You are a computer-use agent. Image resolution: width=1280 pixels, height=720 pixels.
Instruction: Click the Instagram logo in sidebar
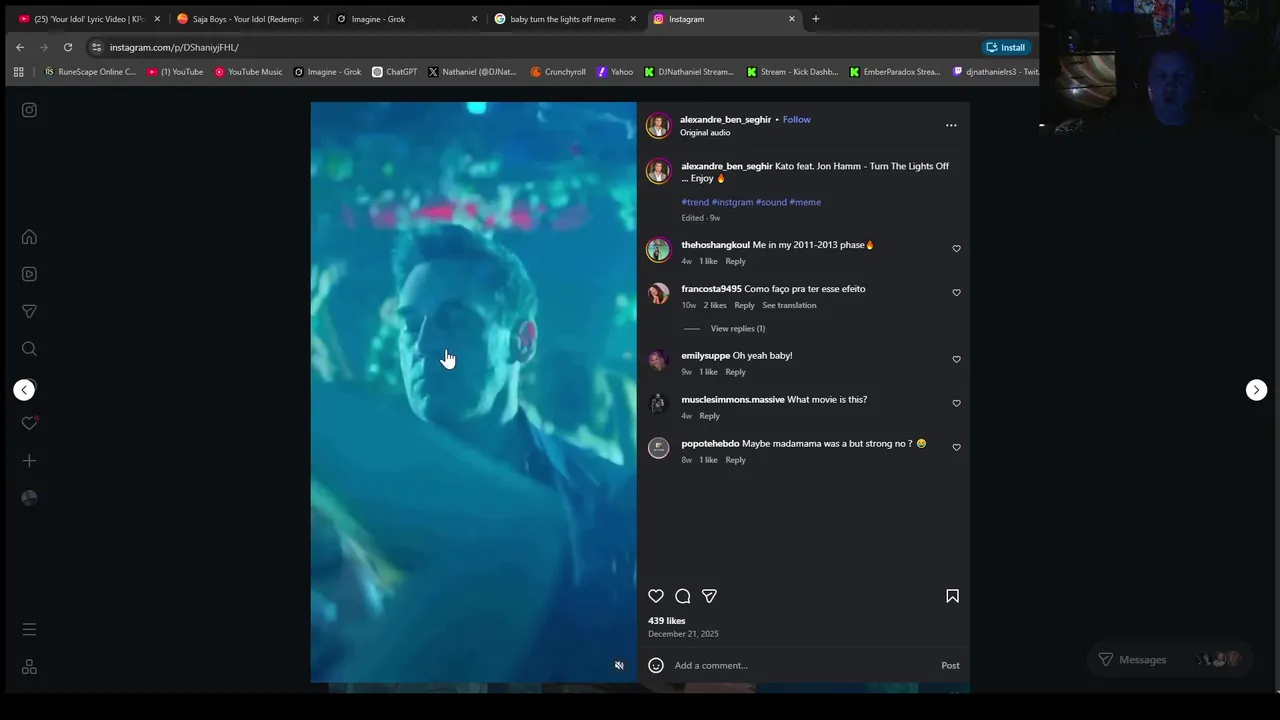pos(29,110)
